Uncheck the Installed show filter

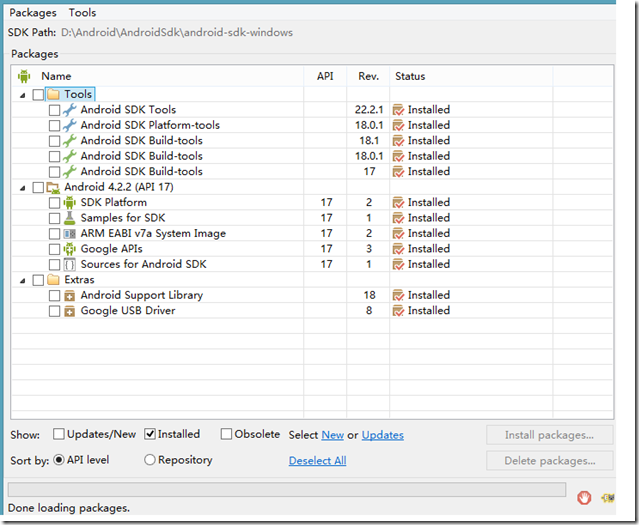pos(150,434)
